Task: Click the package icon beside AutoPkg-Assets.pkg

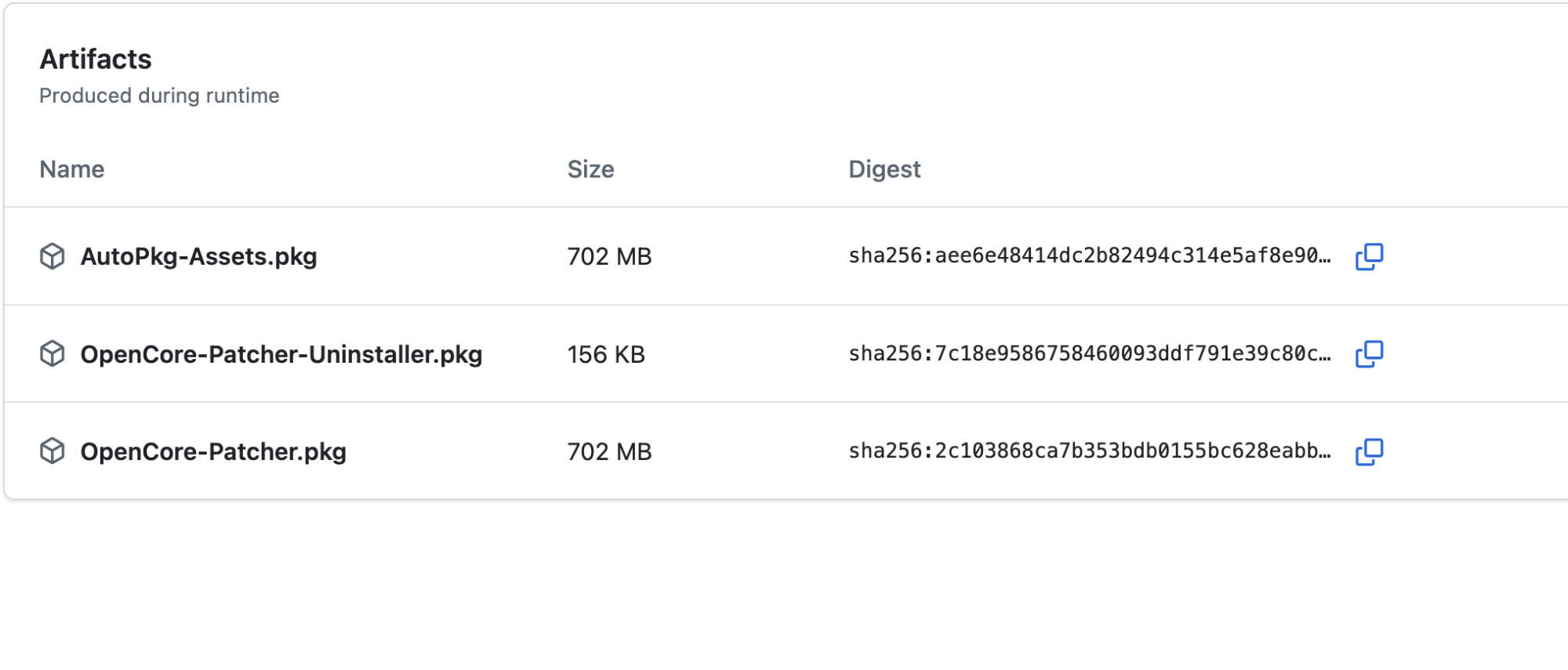Action: [53, 256]
